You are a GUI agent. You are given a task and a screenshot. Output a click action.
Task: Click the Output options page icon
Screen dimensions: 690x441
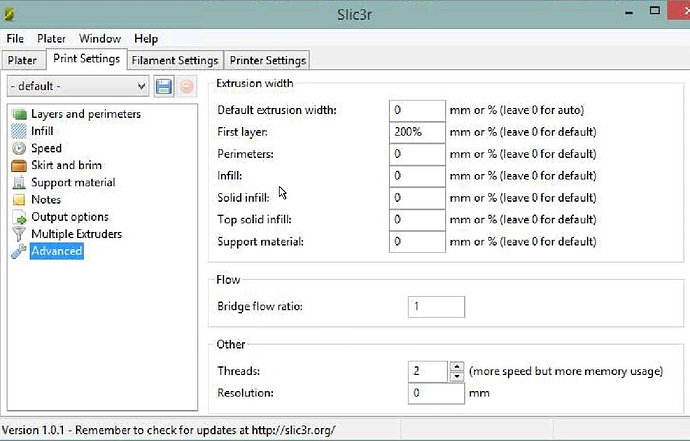point(19,217)
